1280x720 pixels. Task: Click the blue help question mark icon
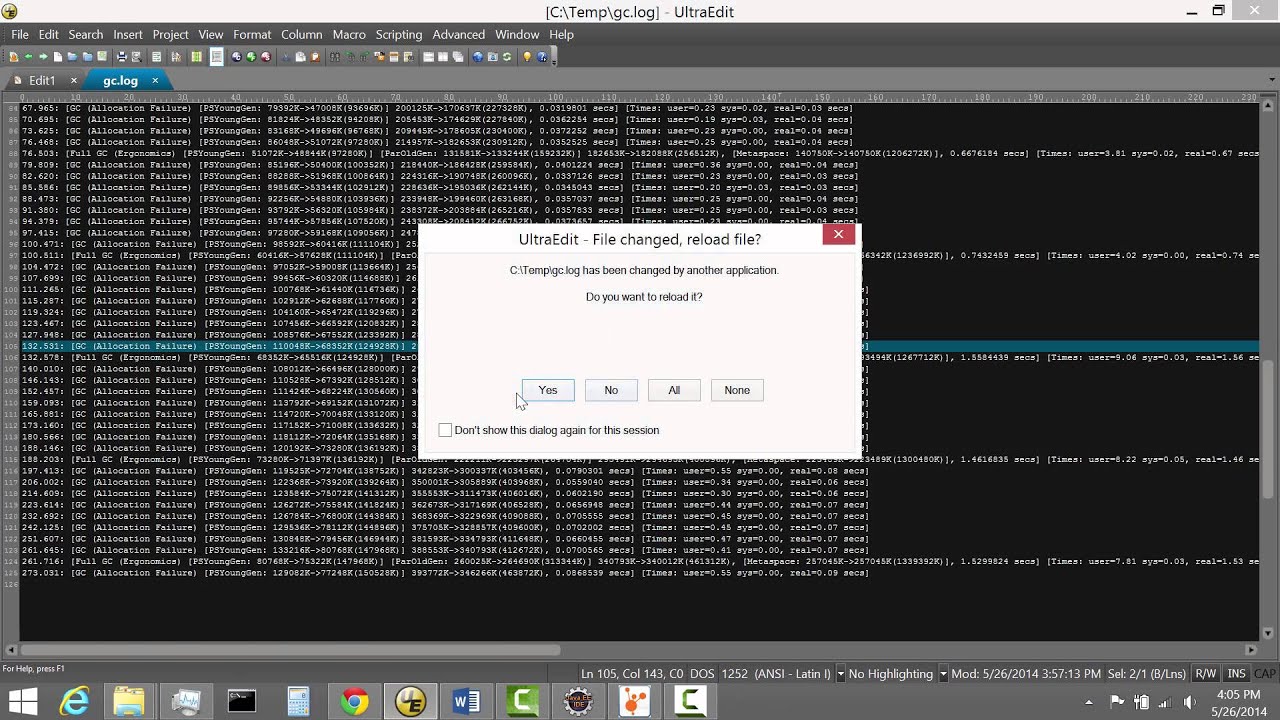coord(541,57)
